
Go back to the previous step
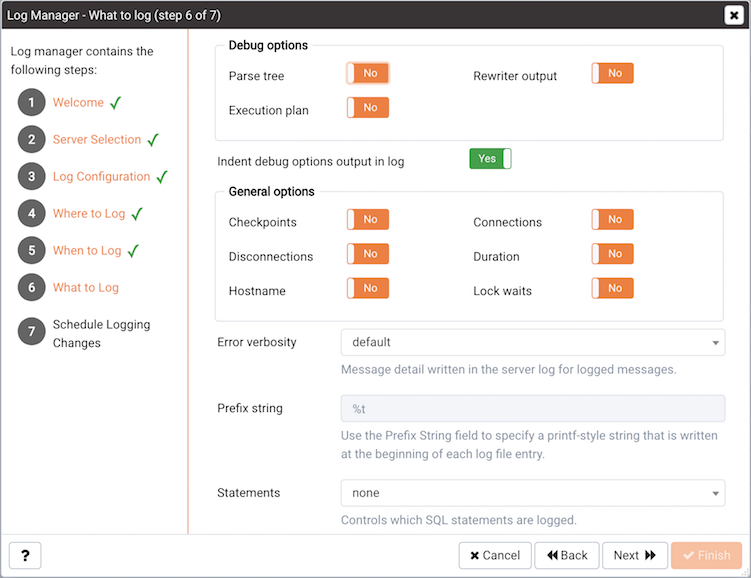567,555
